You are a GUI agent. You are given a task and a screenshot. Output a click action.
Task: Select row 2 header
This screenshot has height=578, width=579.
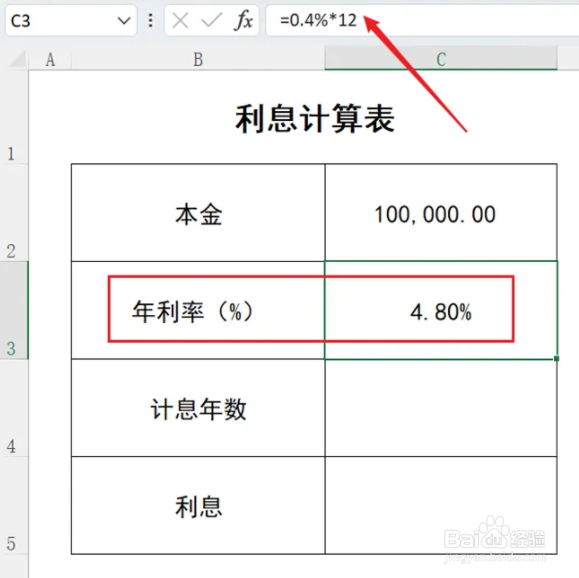click(14, 213)
